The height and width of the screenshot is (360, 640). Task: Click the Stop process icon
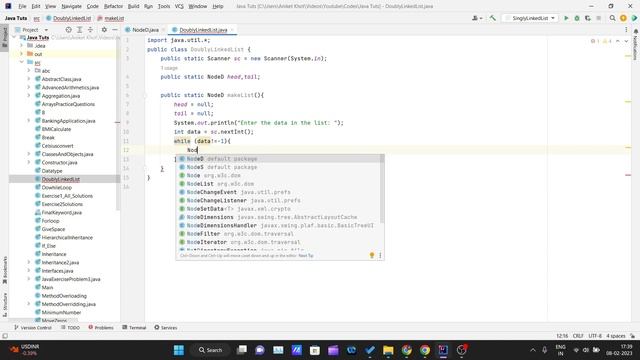click(598, 18)
